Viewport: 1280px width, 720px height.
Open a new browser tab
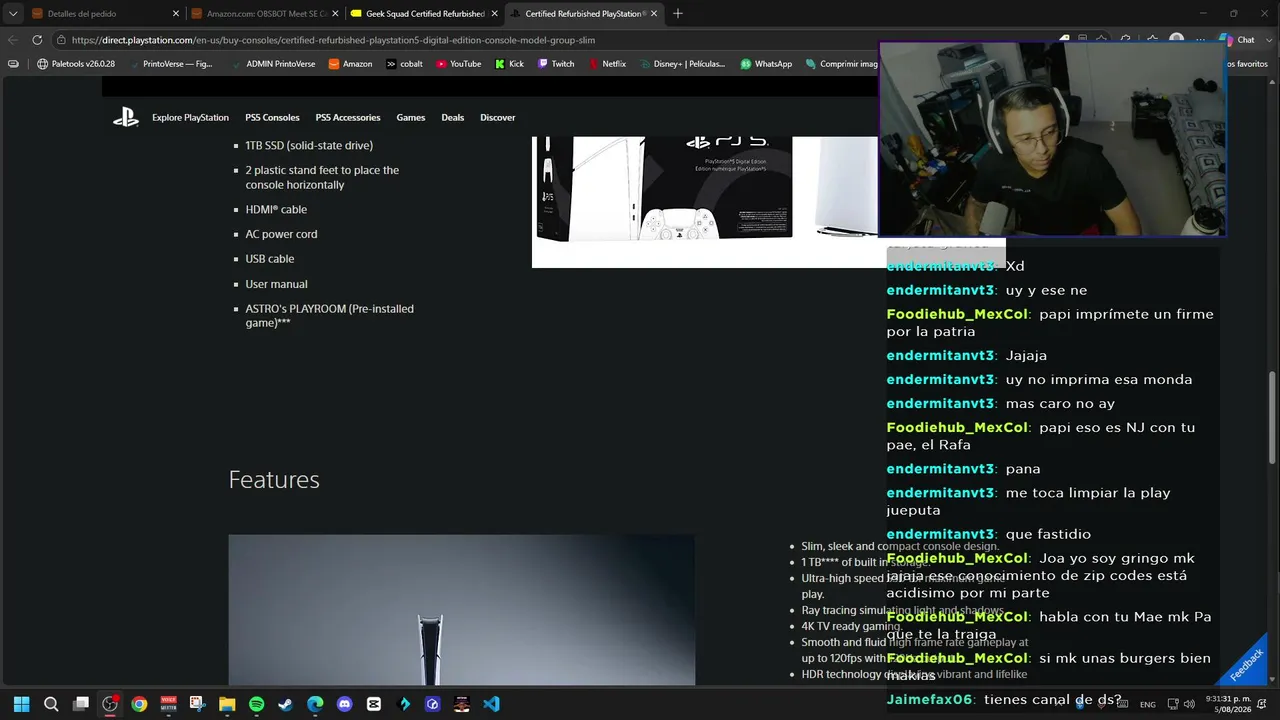[678, 14]
